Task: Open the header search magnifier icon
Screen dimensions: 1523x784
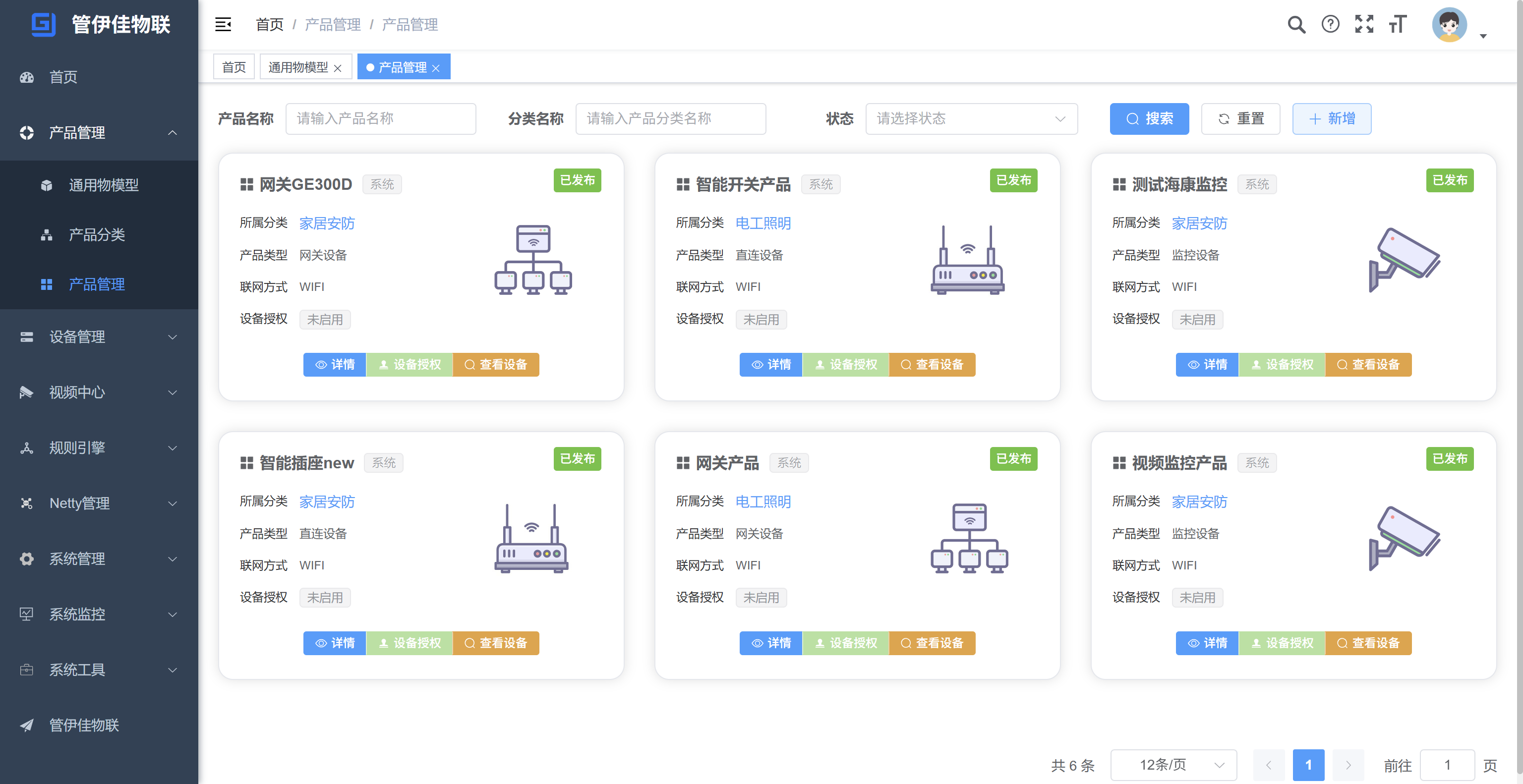Action: tap(1296, 24)
